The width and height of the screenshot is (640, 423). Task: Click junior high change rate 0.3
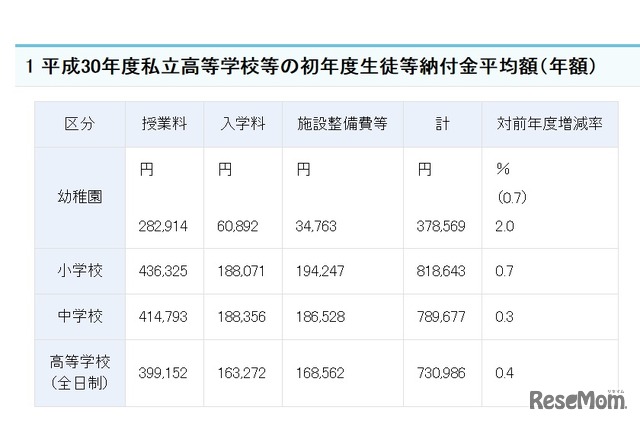click(x=504, y=317)
